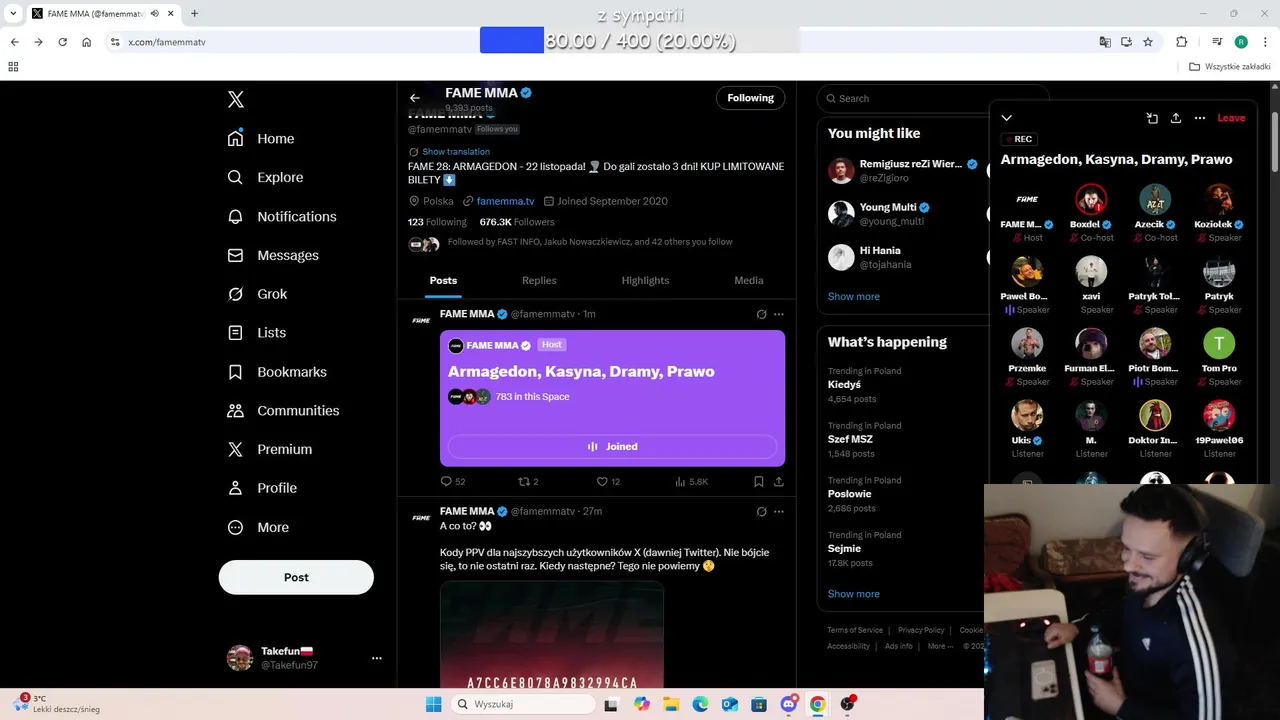
Task: Click Leave to exit the Space
Action: (1231, 118)
